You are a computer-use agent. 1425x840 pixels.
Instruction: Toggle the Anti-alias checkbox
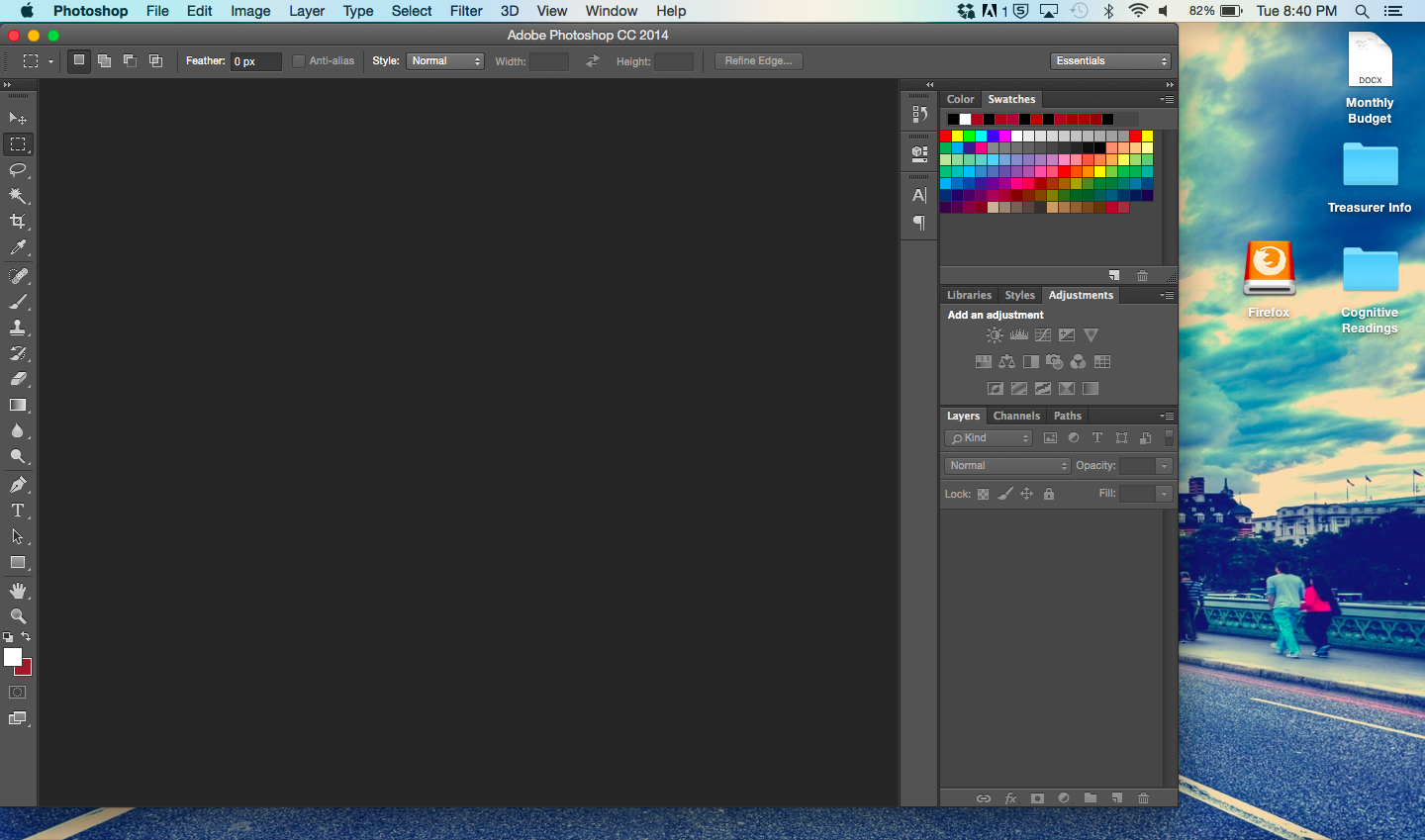(x=299, y=61)
